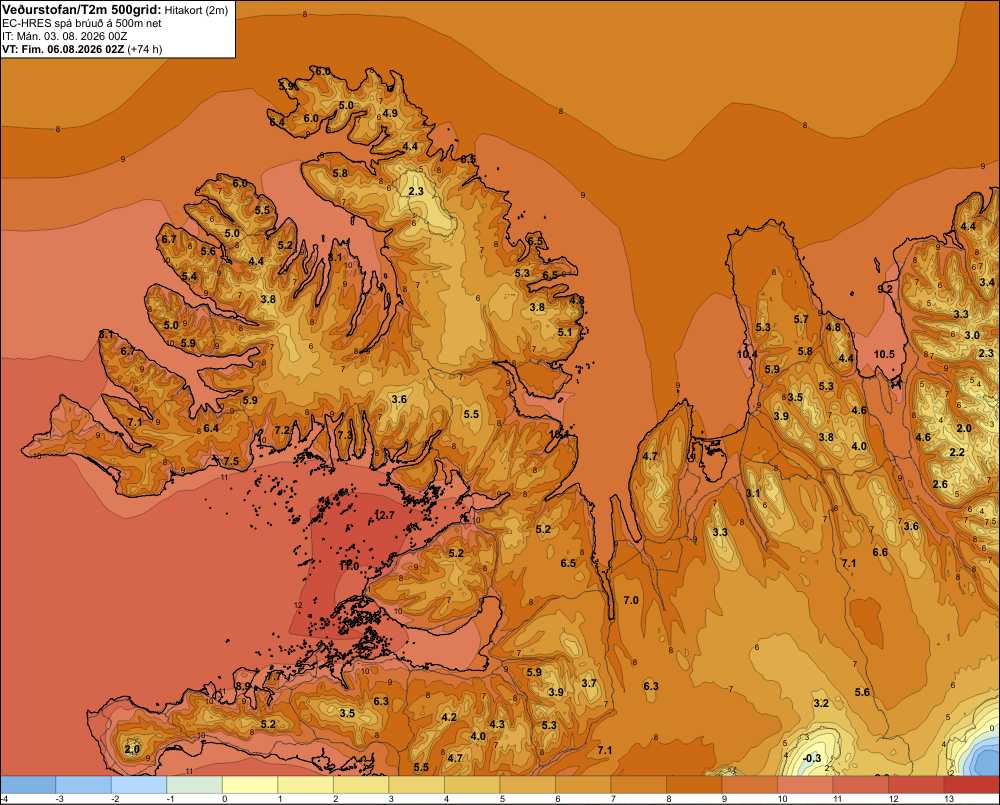This screenshot has width=1000, height=805.
Task: Click the 3.4 temperature value
Action: (x=987, y=282)
